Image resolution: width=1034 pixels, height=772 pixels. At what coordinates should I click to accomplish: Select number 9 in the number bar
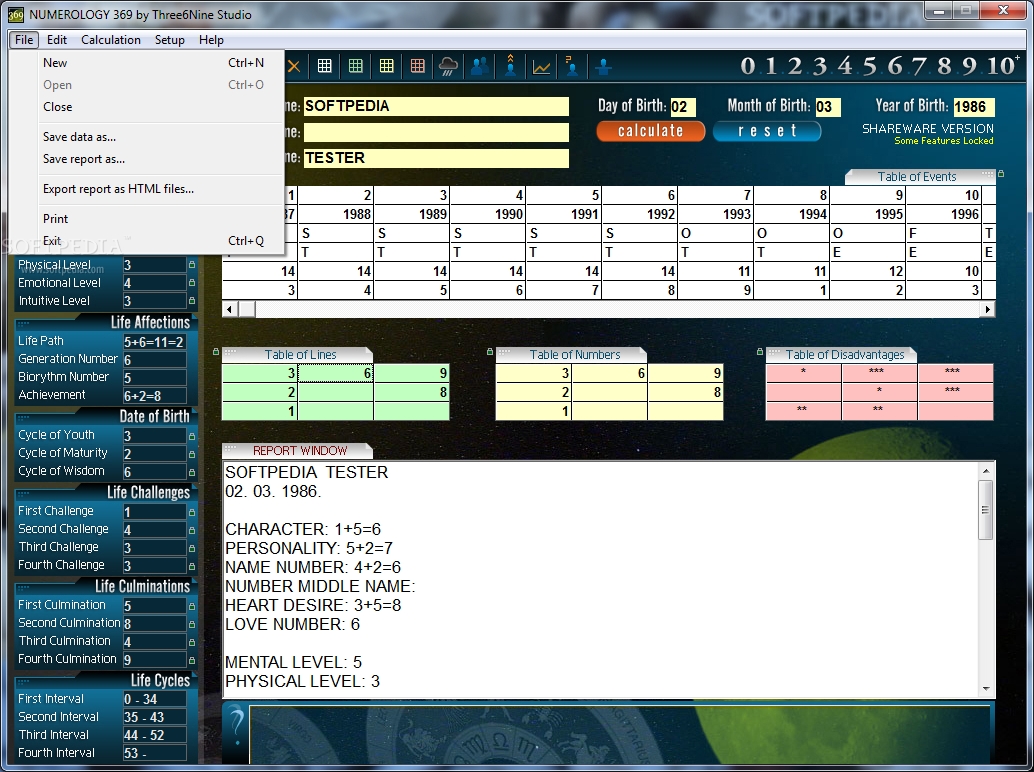(969, 66)
